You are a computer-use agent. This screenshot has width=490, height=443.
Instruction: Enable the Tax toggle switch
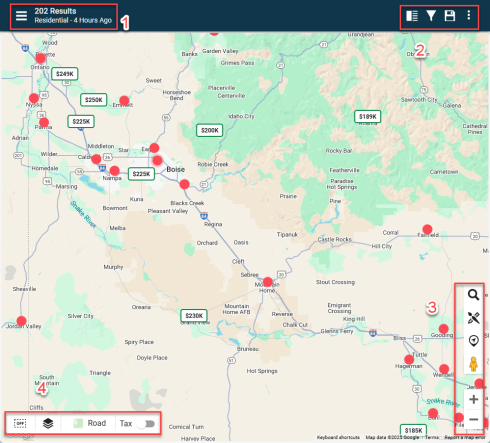[147, 424]
